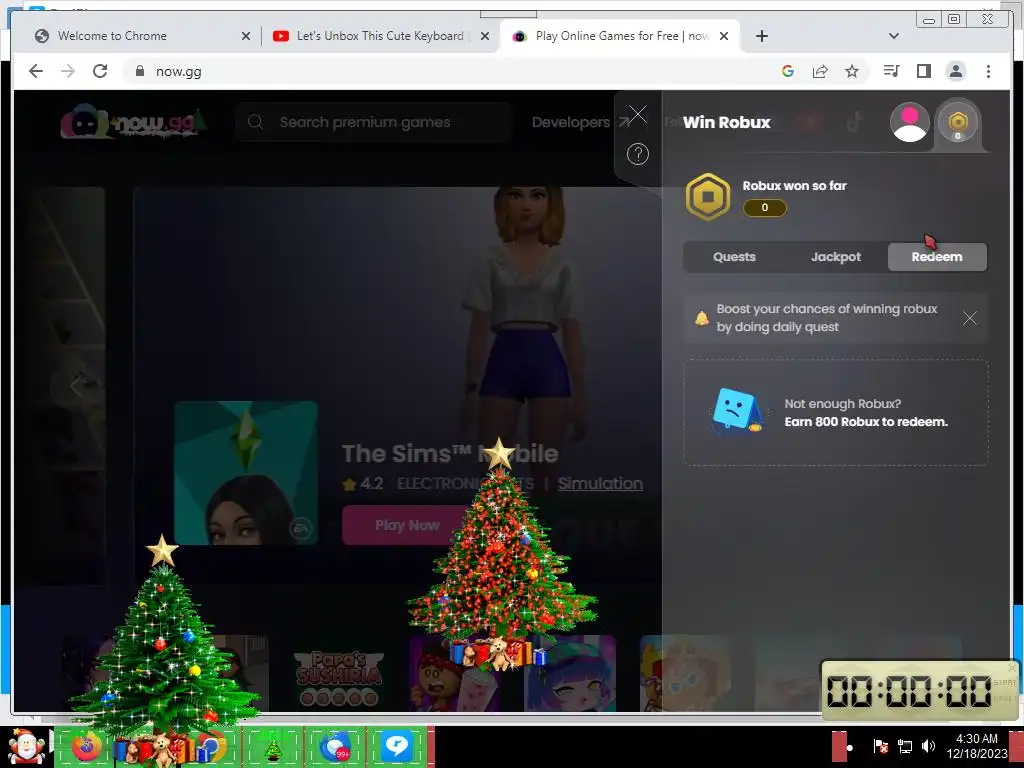This screenshot has height=768, width=1024.
Task: Open the media control playlist icon
Action: pyautogui.click(x=891, y=71)
